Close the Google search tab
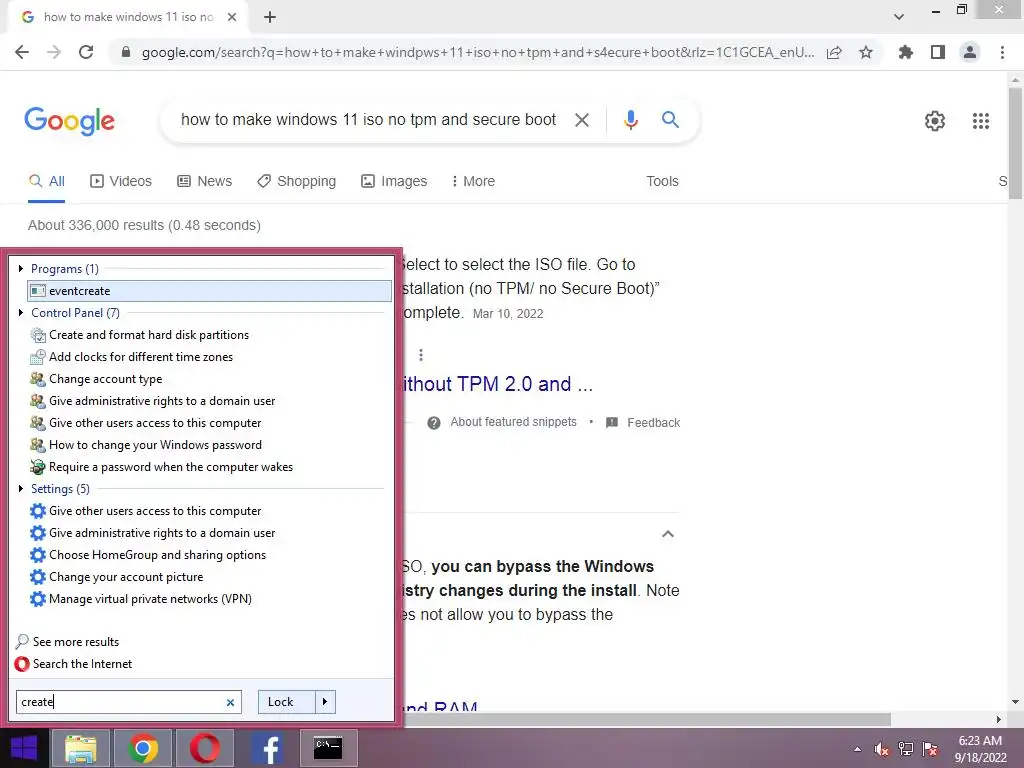This screenshot has height=768, width=1024. [x=232, y=17]
